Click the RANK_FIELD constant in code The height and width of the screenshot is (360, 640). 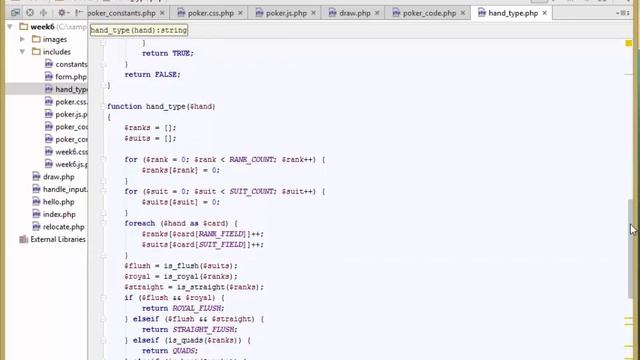coord(221,234)
